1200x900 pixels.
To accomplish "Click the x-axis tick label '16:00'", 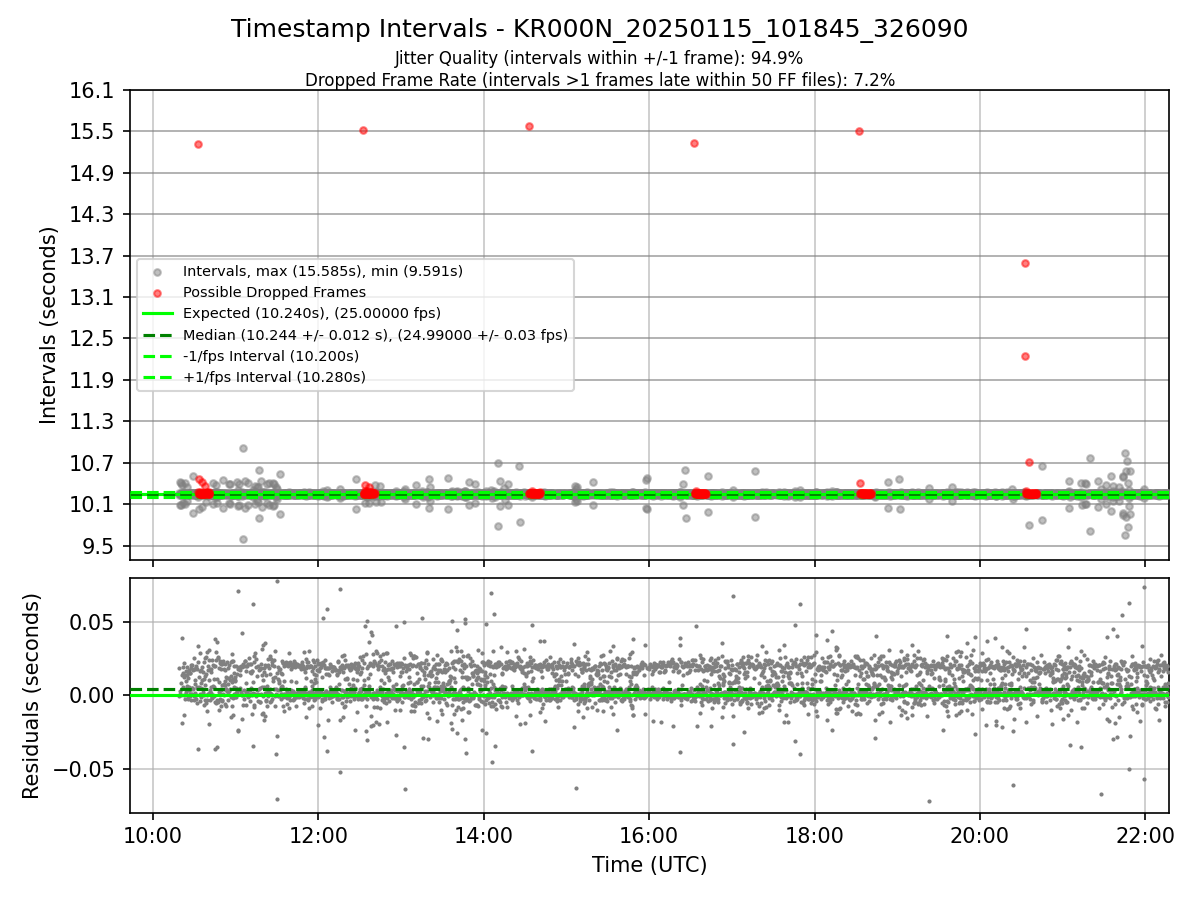I will 649,835.
